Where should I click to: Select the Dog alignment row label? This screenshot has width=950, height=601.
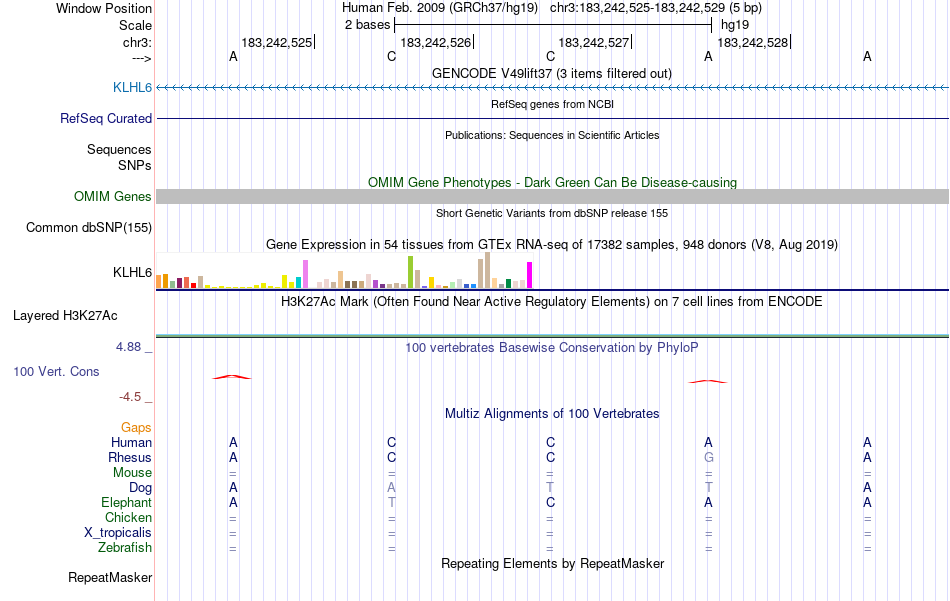140,488
